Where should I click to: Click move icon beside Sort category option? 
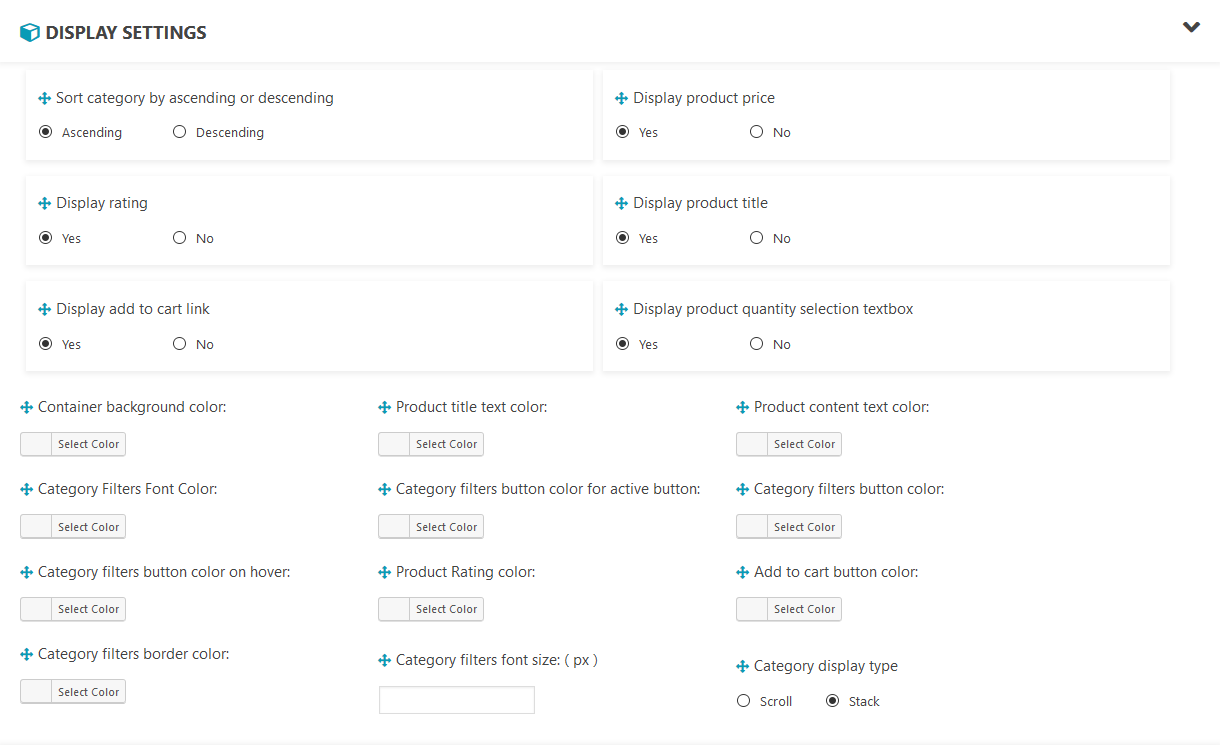pyautogui.click(x=44, y=98)
